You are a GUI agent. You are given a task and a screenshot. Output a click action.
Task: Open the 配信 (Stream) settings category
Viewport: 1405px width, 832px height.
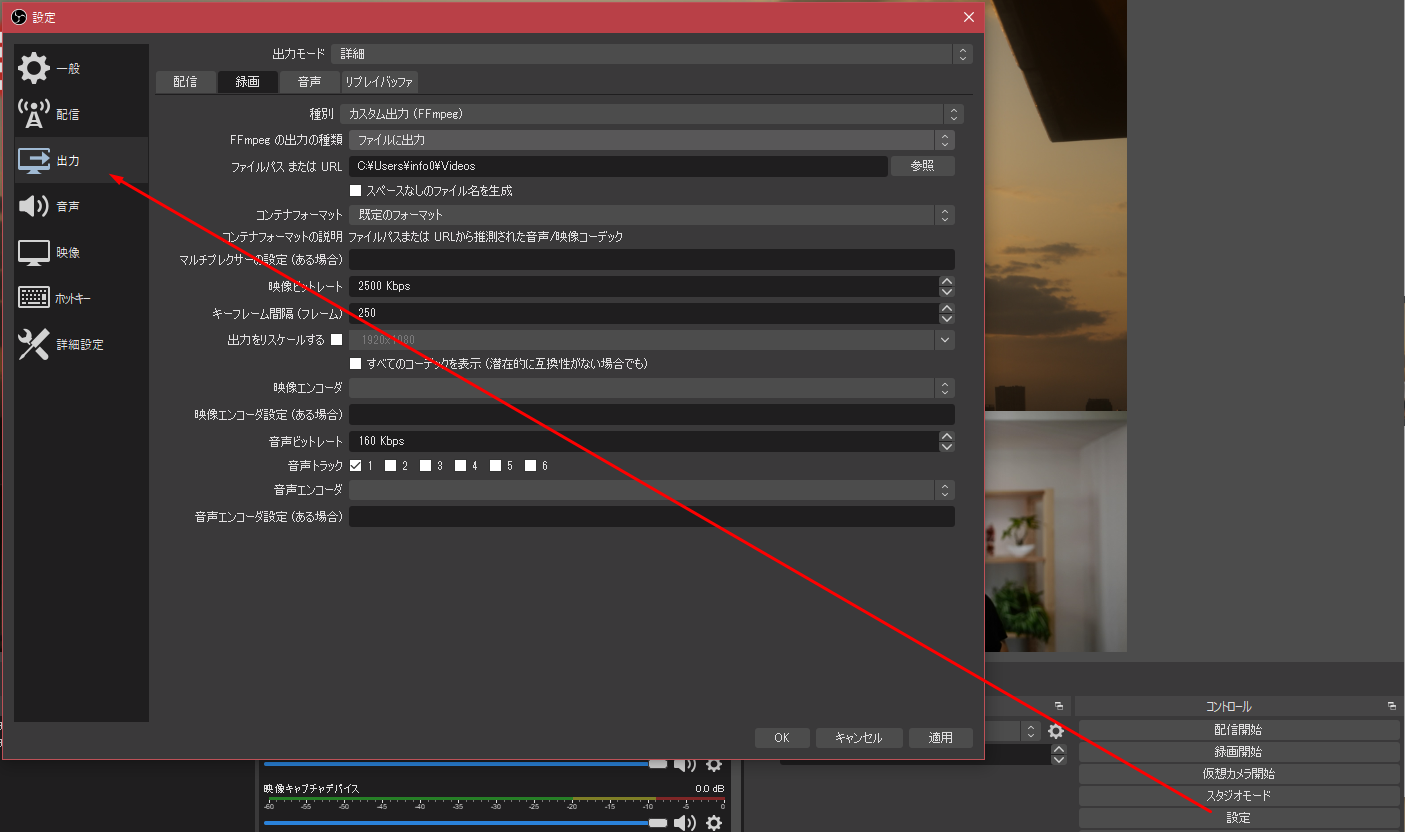click(67, 115)
